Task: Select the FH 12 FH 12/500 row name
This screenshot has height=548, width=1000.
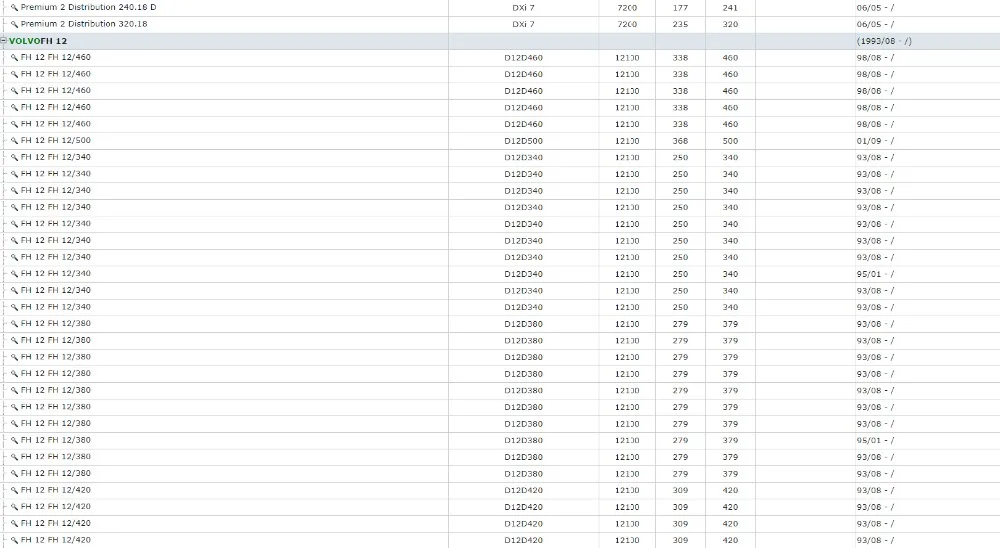Action: (55, 140)
